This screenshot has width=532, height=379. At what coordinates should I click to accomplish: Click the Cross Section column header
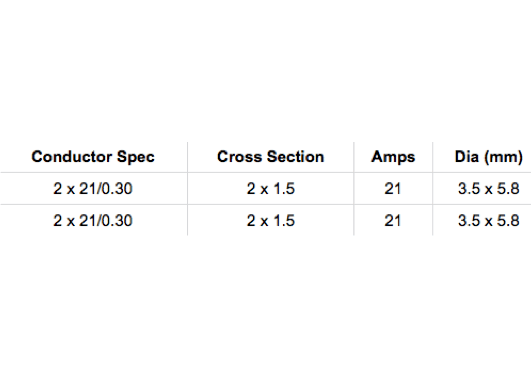tap(271, 157)
